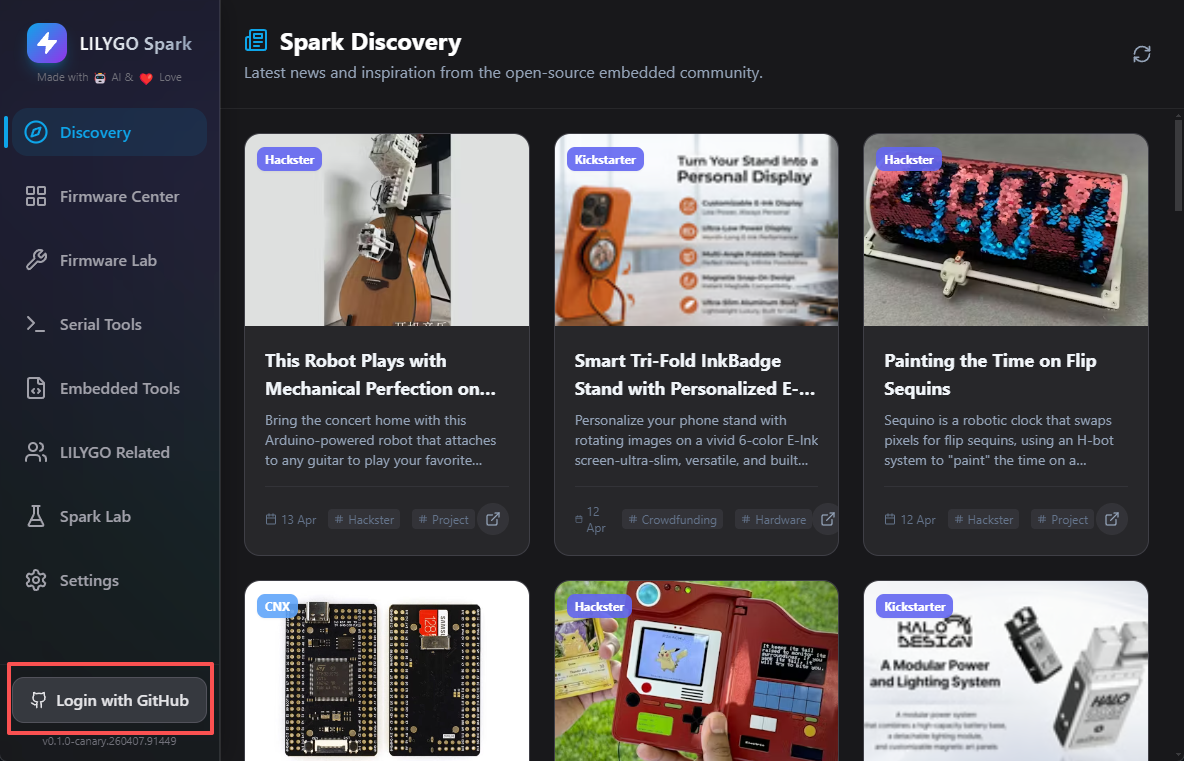Click the LILYGO Spark lightning logo

47,43
